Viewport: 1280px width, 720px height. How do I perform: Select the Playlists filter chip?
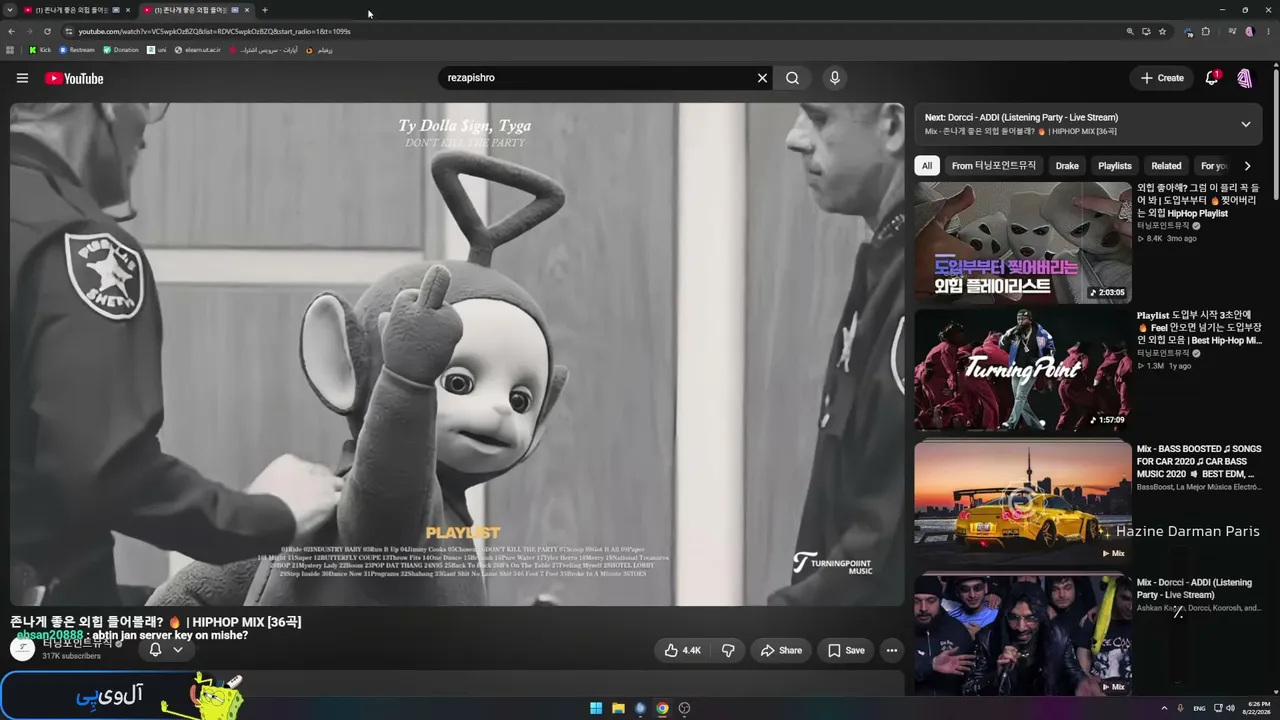tap(1115, 166)
